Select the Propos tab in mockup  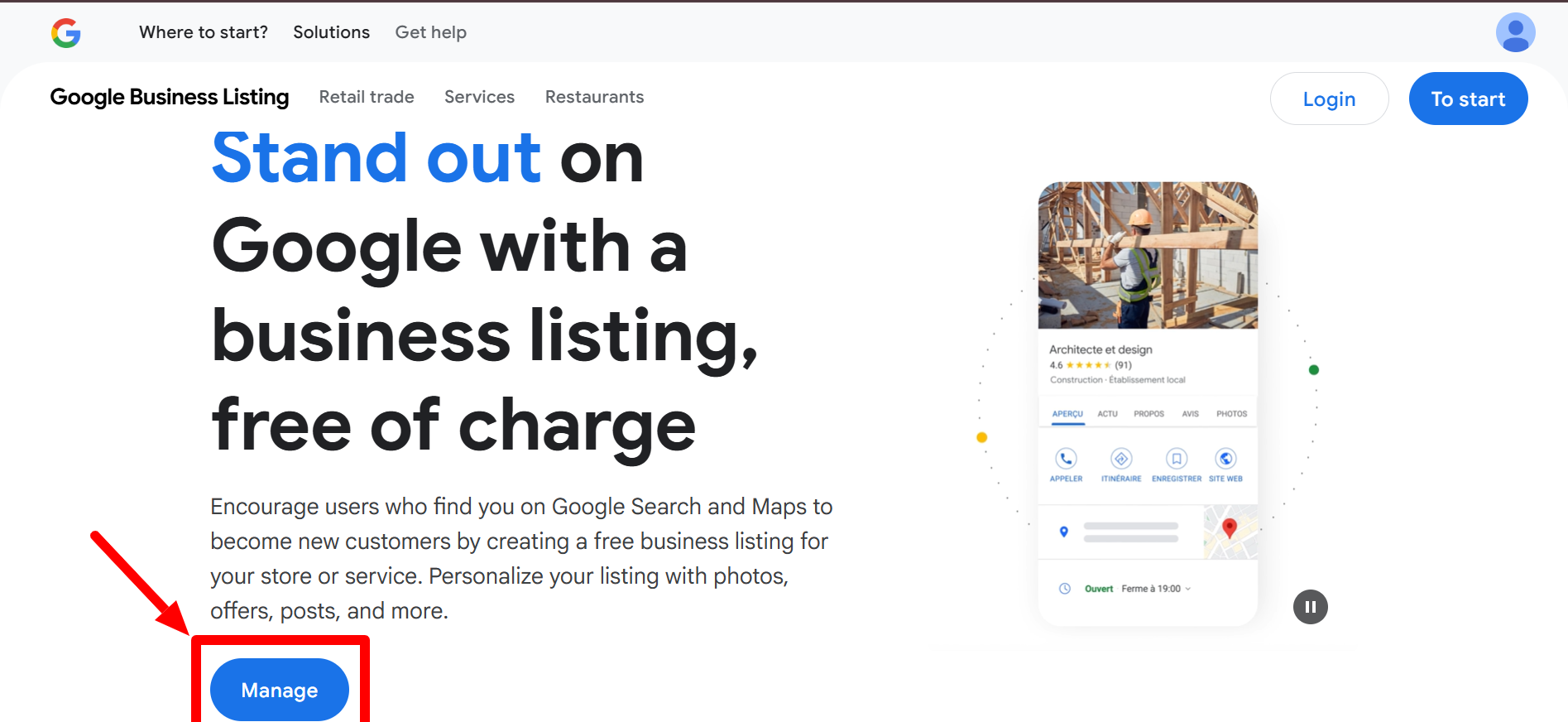click(x=1148, y=414)
